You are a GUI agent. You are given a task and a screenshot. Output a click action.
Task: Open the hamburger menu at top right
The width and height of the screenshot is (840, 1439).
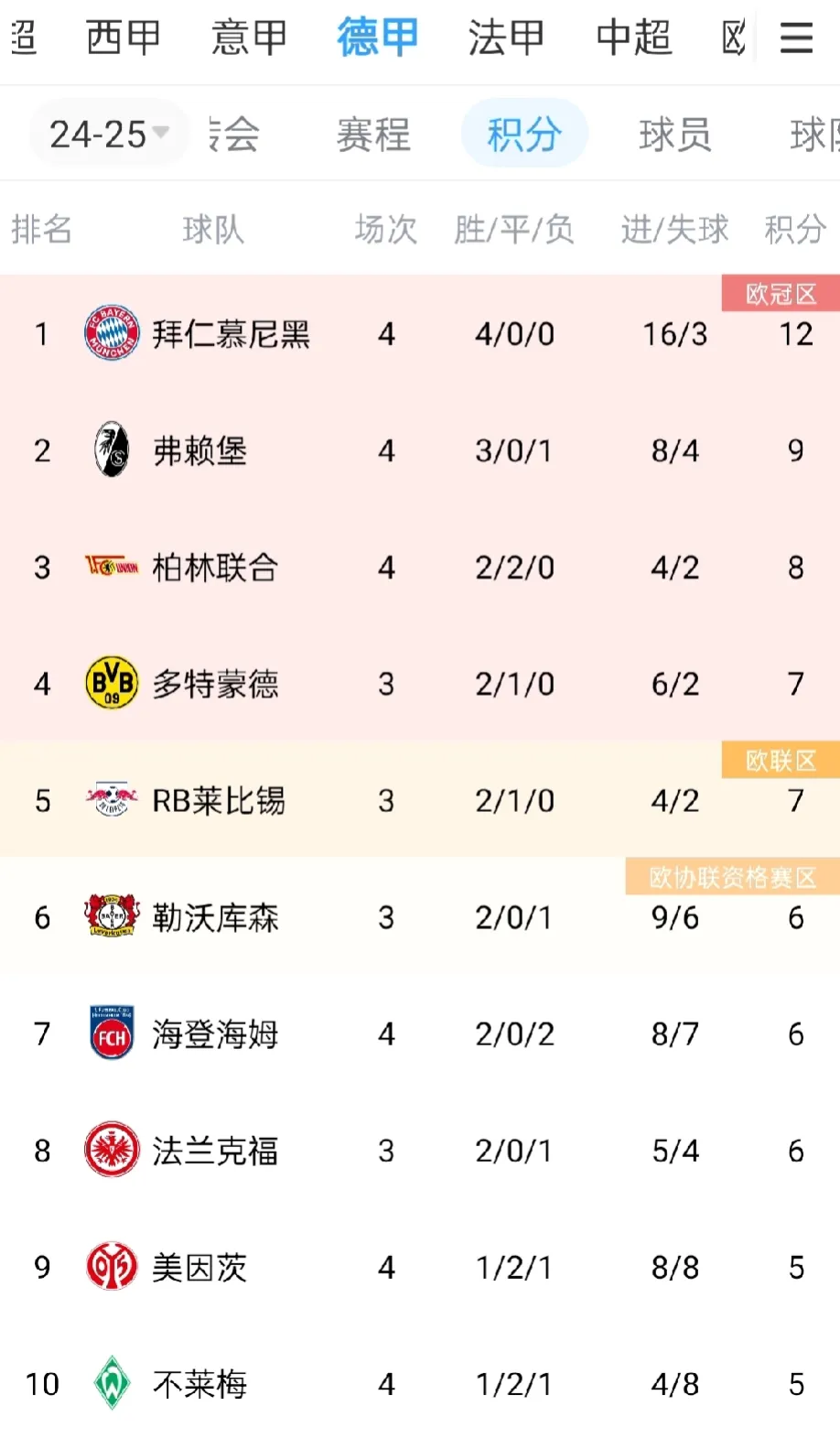click(x=795, y=37)
